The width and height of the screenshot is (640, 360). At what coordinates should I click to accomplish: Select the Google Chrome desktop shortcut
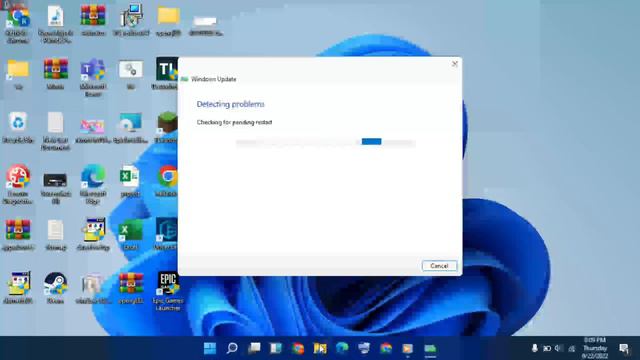pos(167,181)
